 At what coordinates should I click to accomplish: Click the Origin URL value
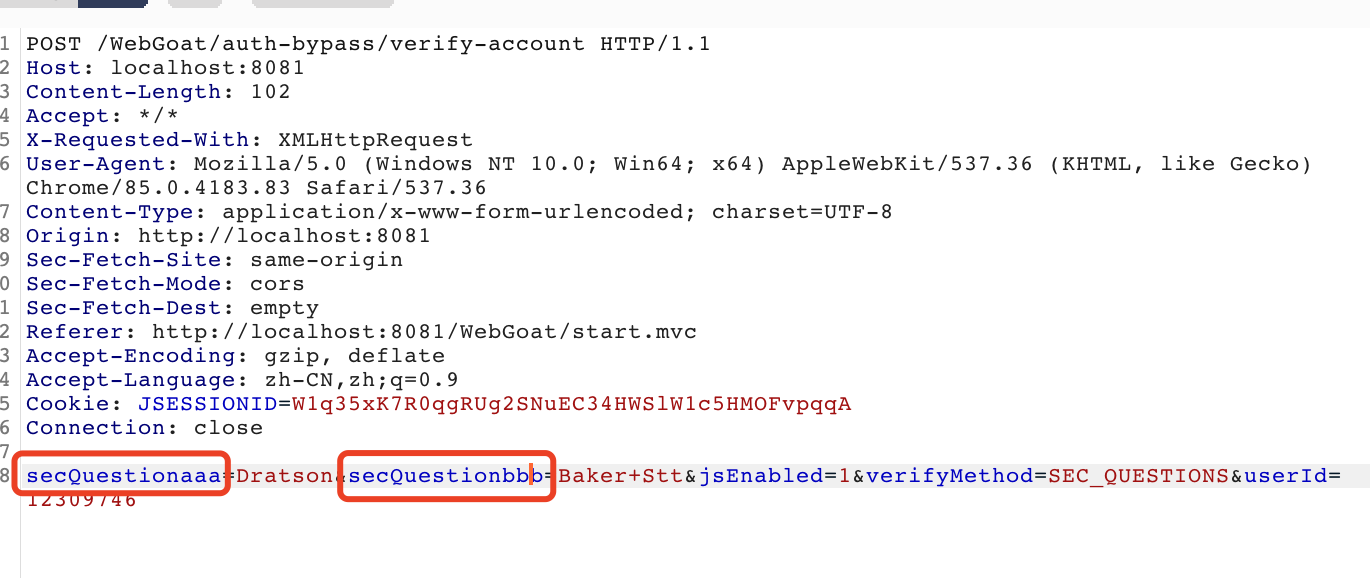(x=284, y=236)
